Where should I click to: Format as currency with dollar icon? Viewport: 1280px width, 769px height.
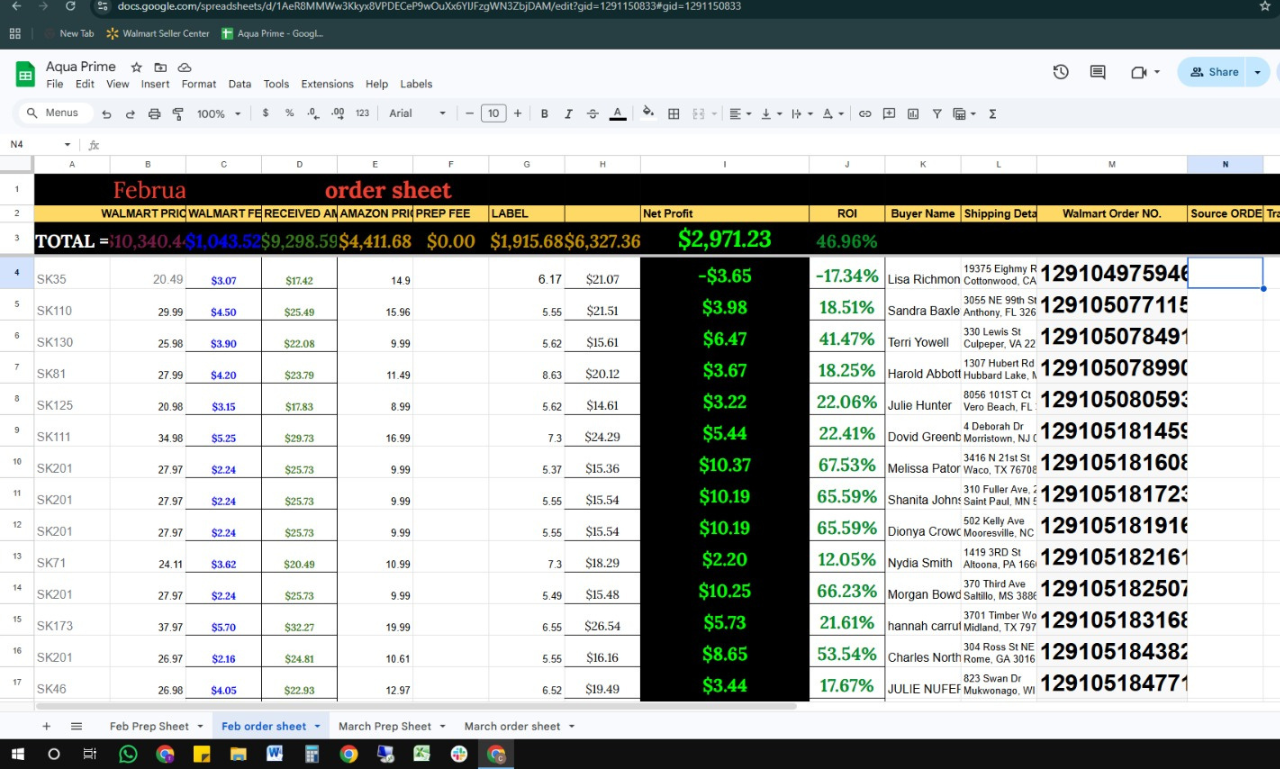[x=265, y=114]
